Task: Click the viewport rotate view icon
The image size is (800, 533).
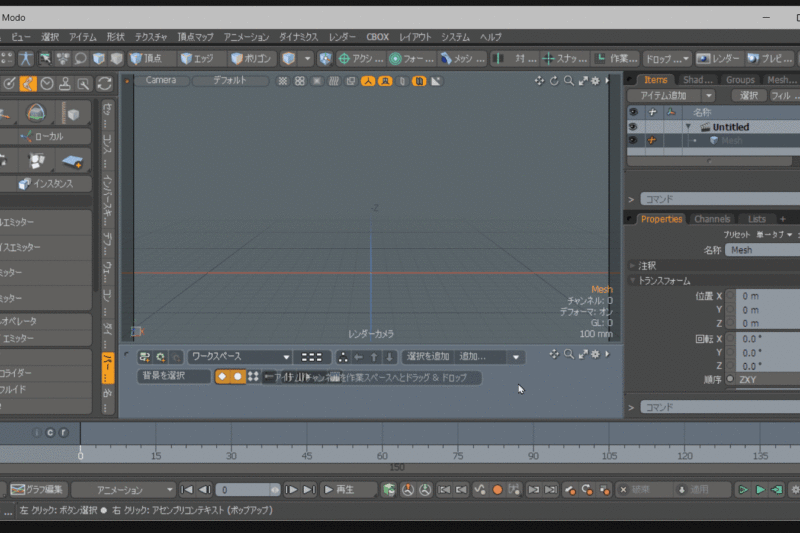Action: 554,80
